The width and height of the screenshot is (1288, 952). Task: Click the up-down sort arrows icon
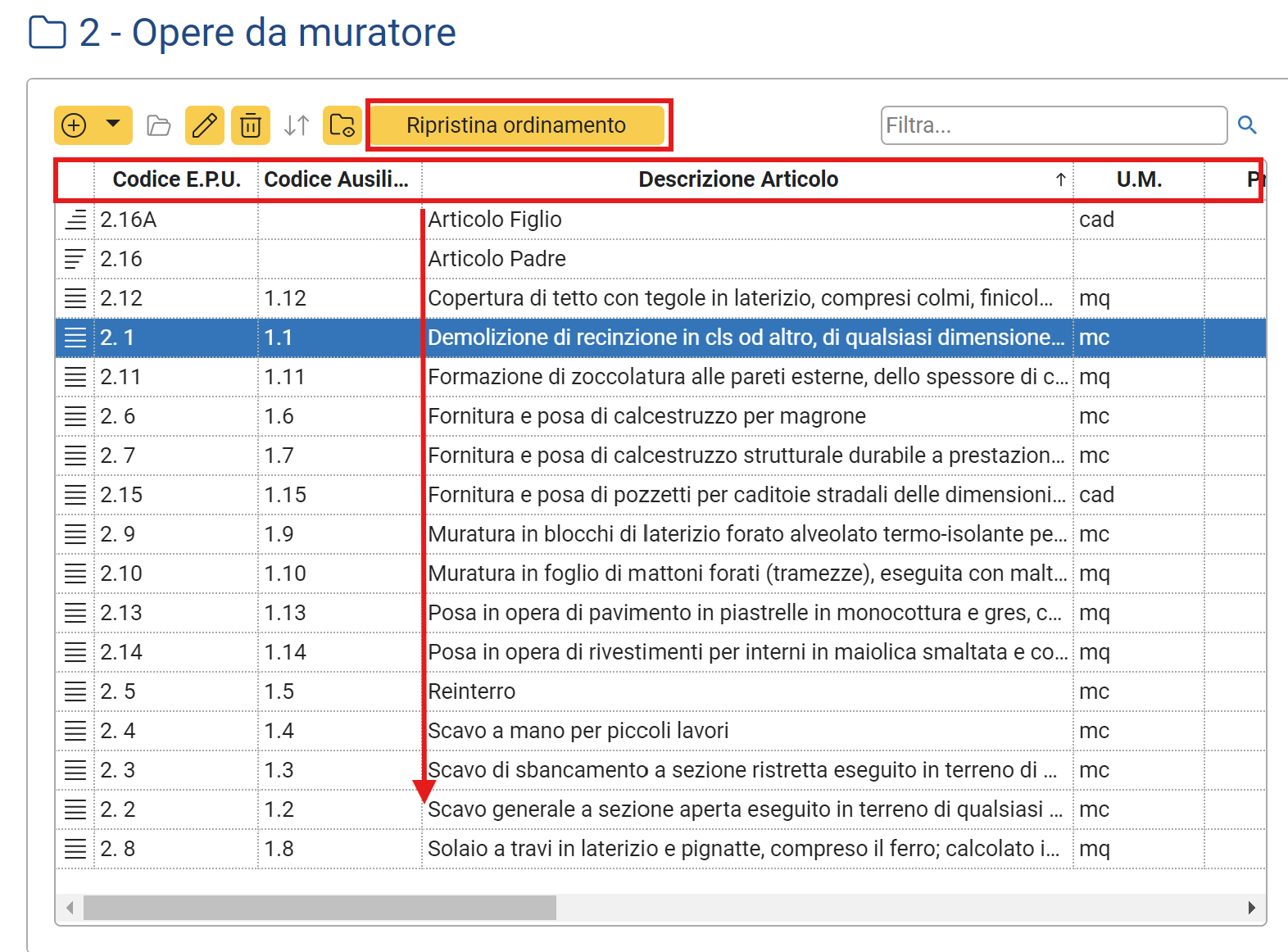click(x=296, y=125)
